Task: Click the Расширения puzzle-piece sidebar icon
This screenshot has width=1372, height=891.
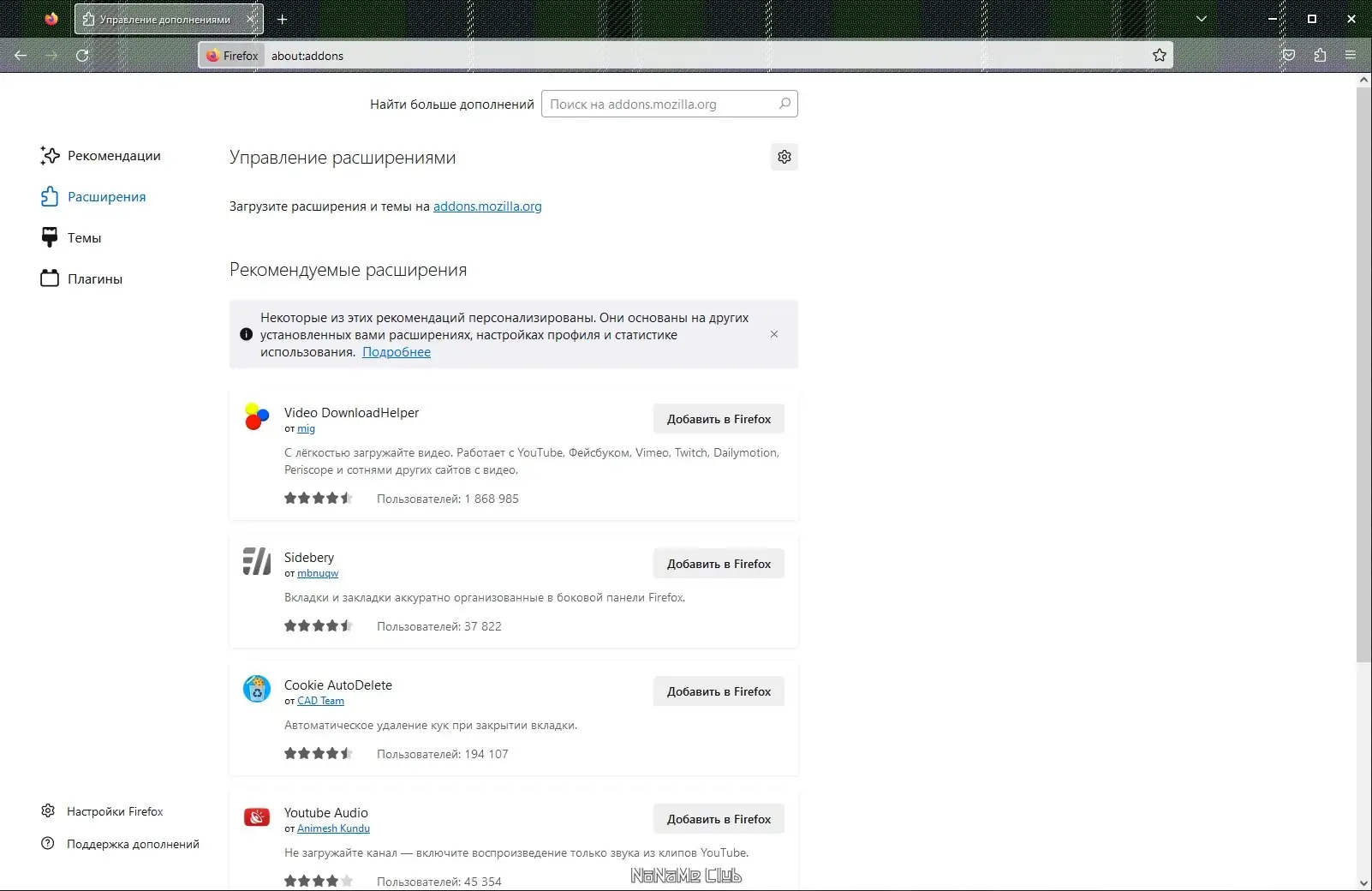Action: pyautogui.click(x=50, y=197)
